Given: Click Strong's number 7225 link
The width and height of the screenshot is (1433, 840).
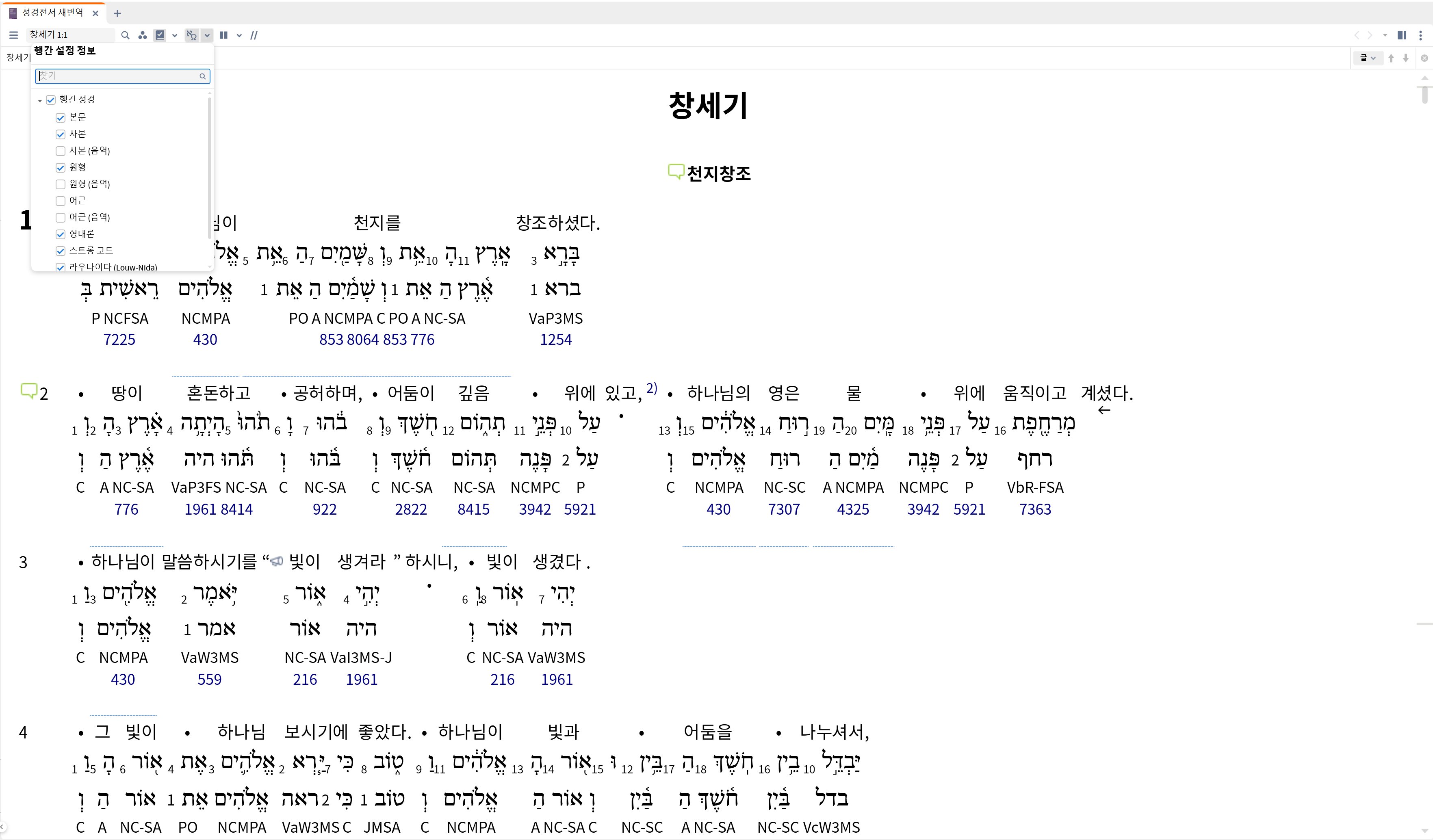Looking at the screenshot, I should (x=119, y=339).
